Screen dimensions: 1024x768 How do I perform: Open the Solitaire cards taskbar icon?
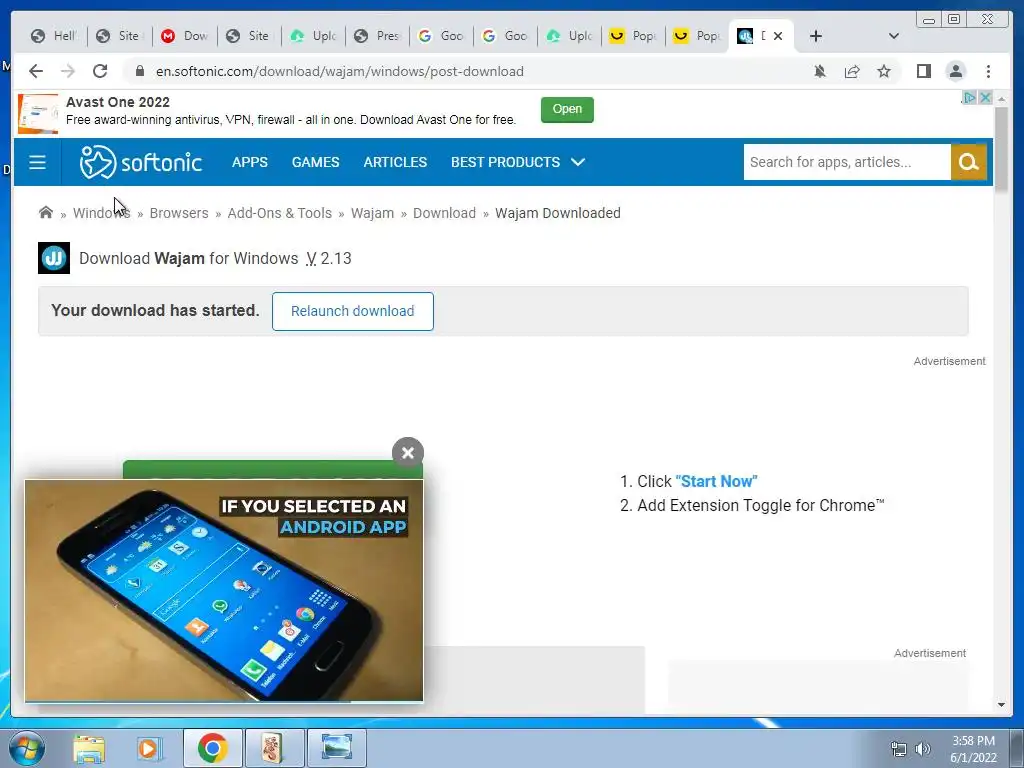pos(273,748)
